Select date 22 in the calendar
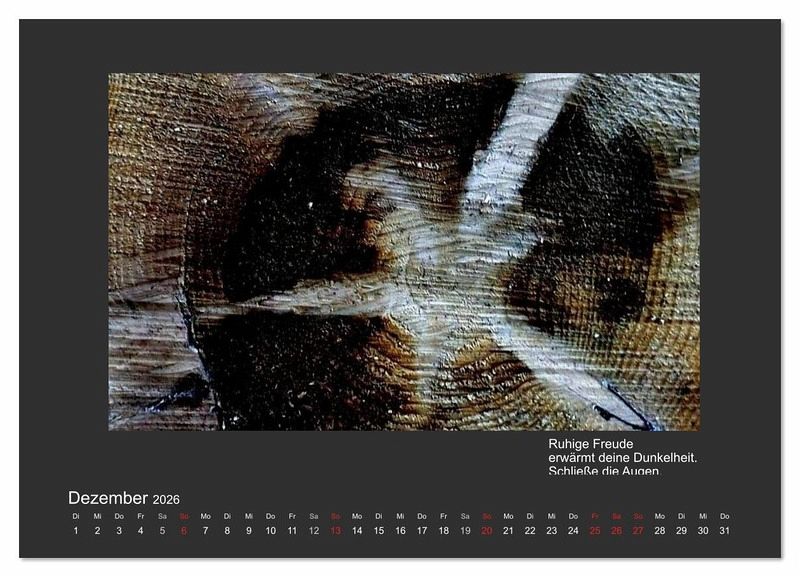 (530, 531)
